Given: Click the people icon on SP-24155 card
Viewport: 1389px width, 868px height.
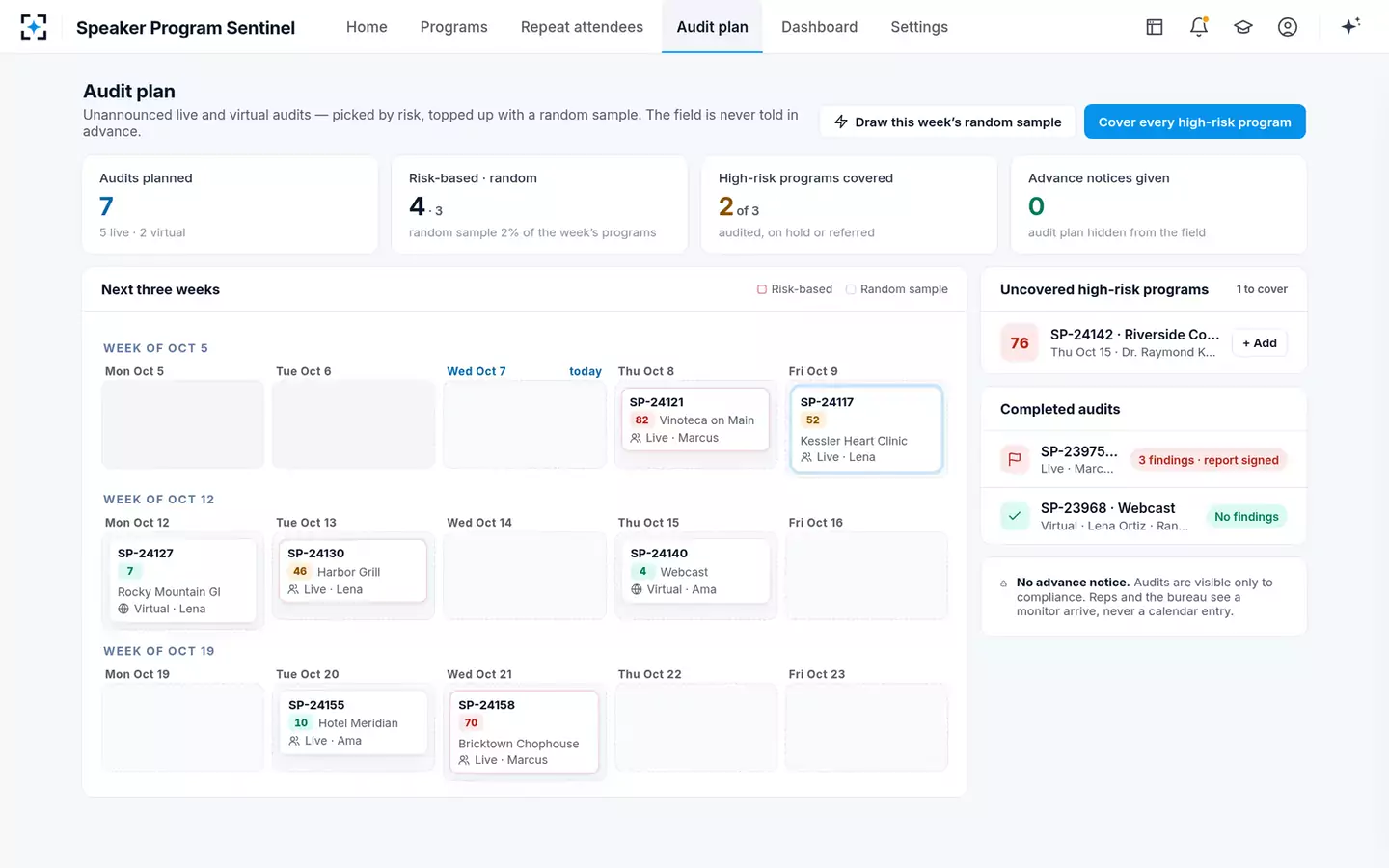Looking at the screenshot, I should click(x=294, y=741).
